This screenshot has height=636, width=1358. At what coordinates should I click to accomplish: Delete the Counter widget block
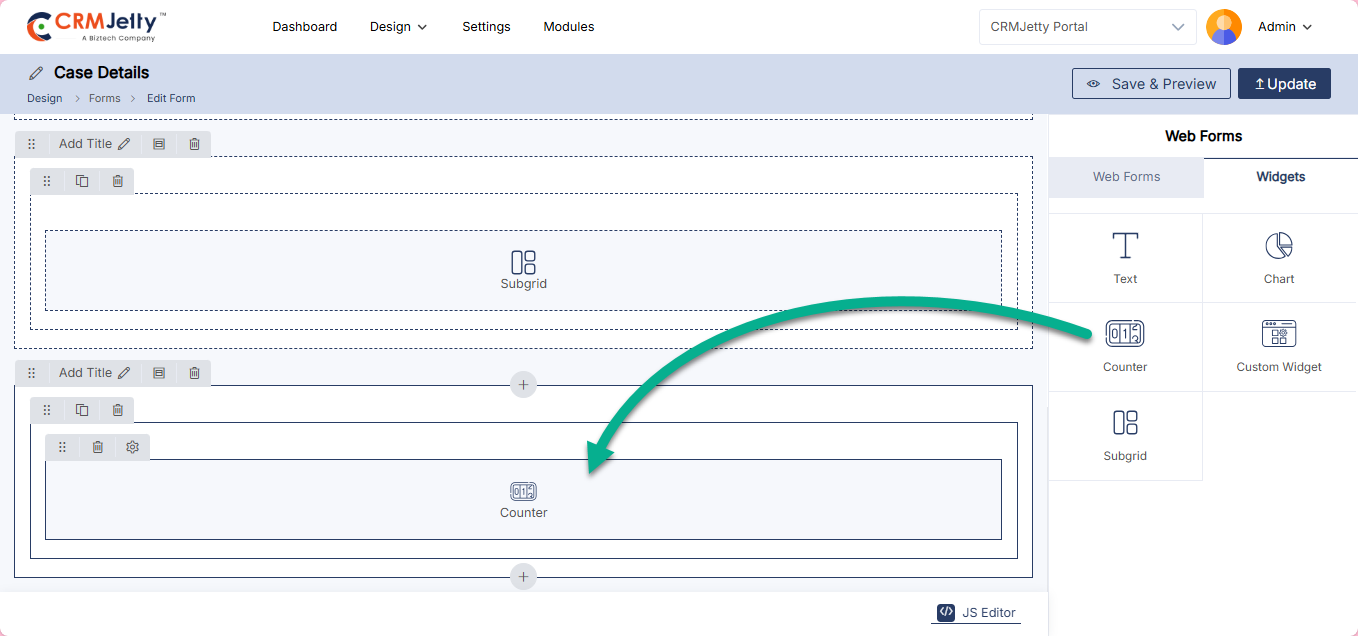point(97,447)
